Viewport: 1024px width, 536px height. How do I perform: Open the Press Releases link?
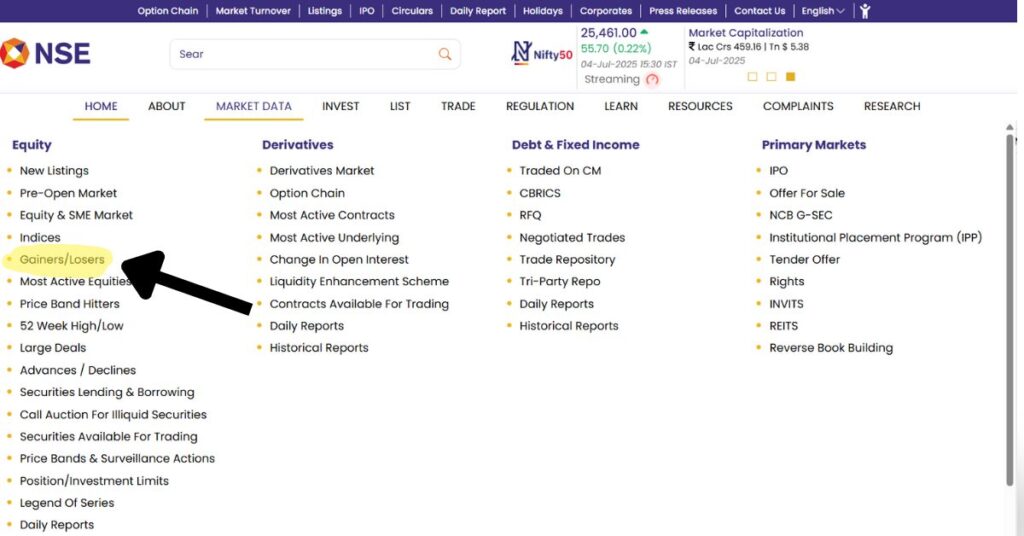(x=682, y=10)
